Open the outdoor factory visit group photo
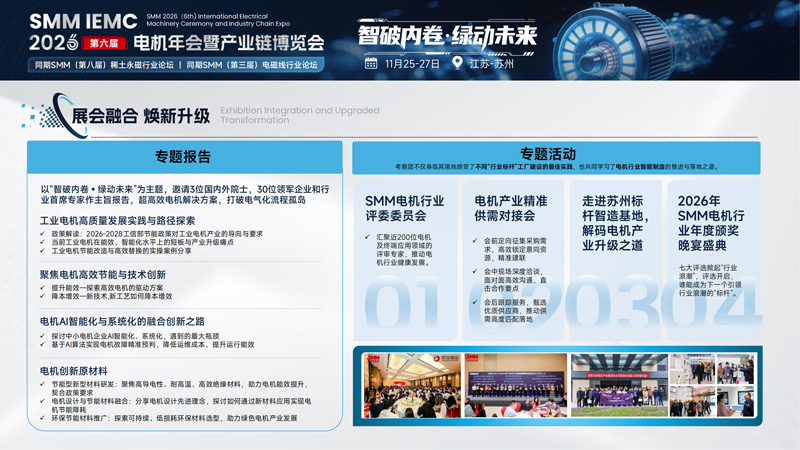Viewport: 800px width, 450px height. coord(619,385)
